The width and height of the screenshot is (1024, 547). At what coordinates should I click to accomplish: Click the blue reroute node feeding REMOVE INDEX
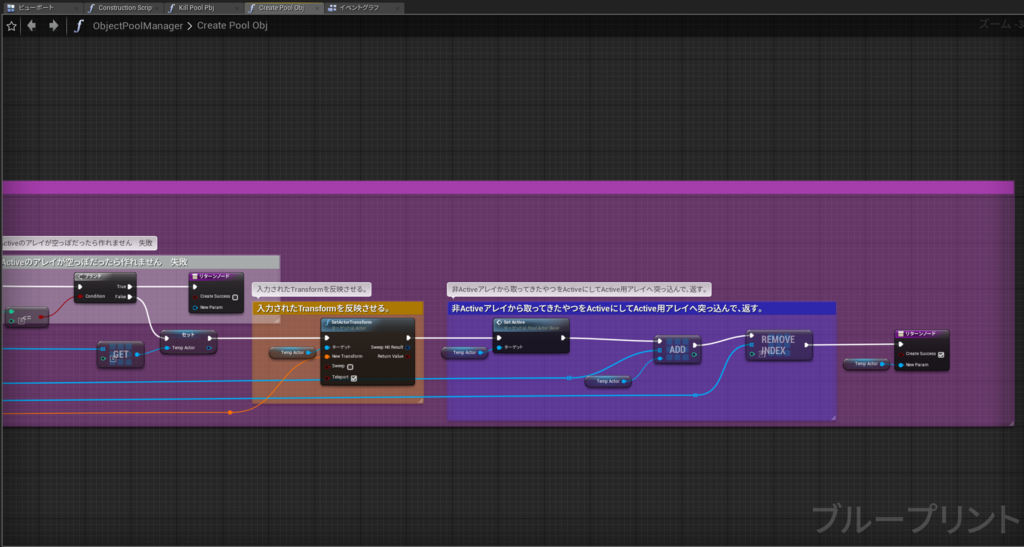pos(695,395)
